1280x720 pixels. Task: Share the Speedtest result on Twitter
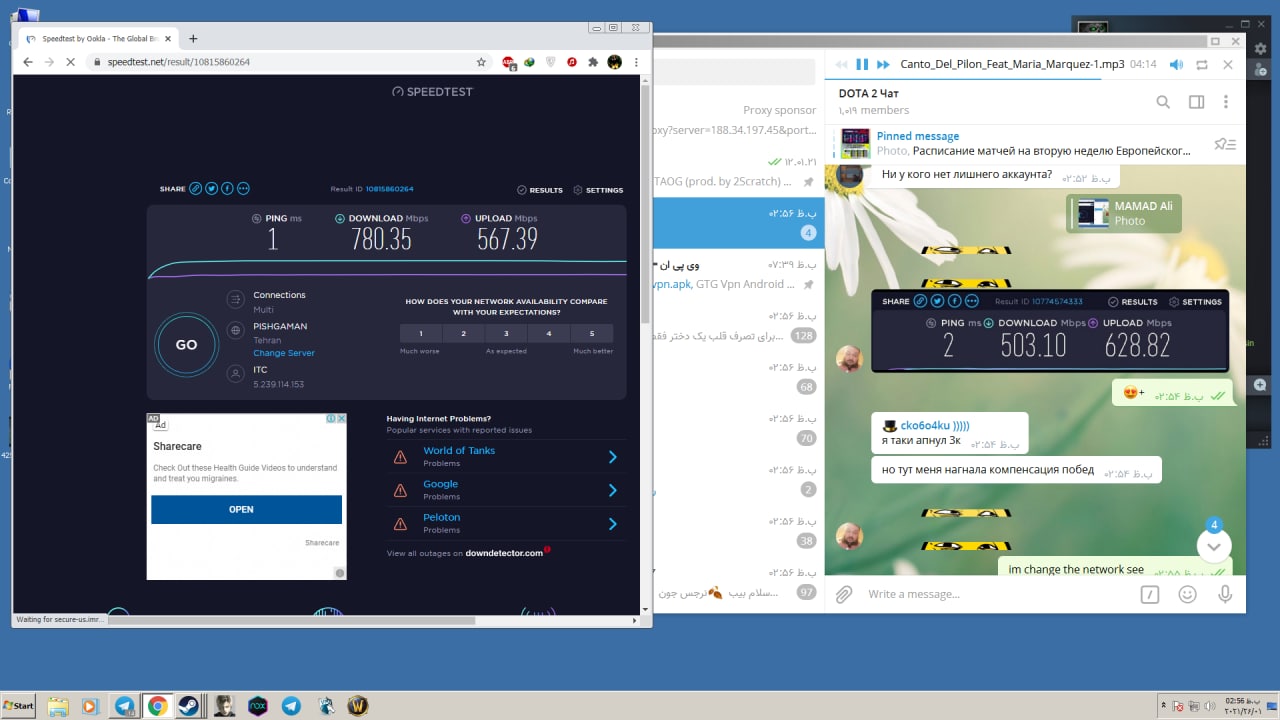(x=211, y=188)
